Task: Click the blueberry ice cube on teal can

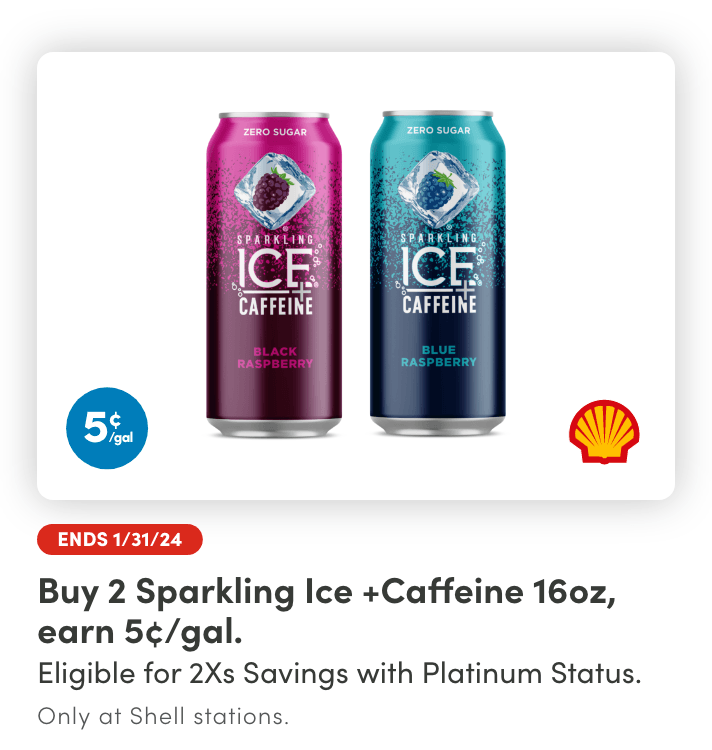Action: (437, 187)
